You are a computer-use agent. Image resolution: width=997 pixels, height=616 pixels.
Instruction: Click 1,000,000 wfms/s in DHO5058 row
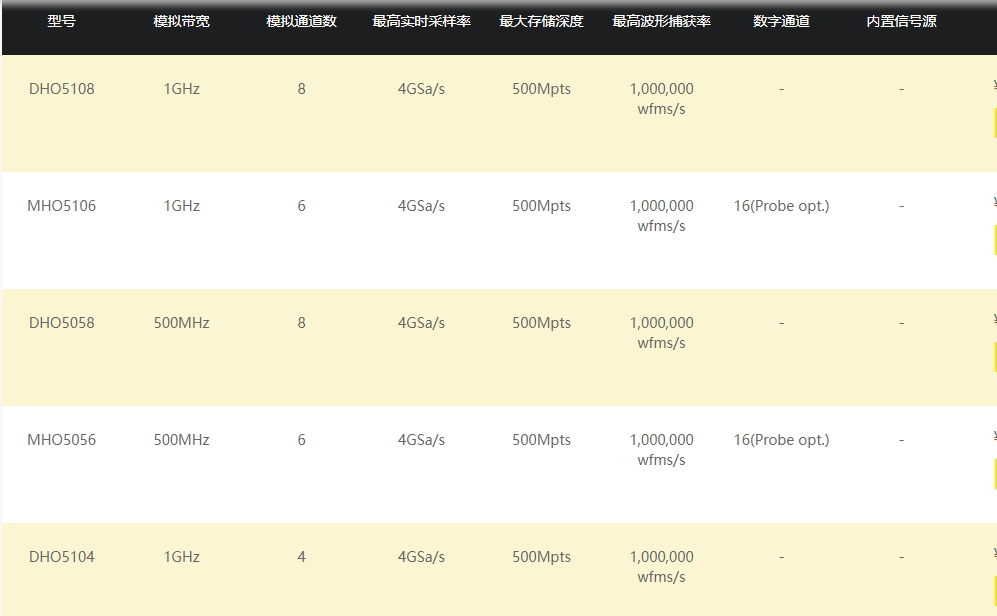(661, 332)
